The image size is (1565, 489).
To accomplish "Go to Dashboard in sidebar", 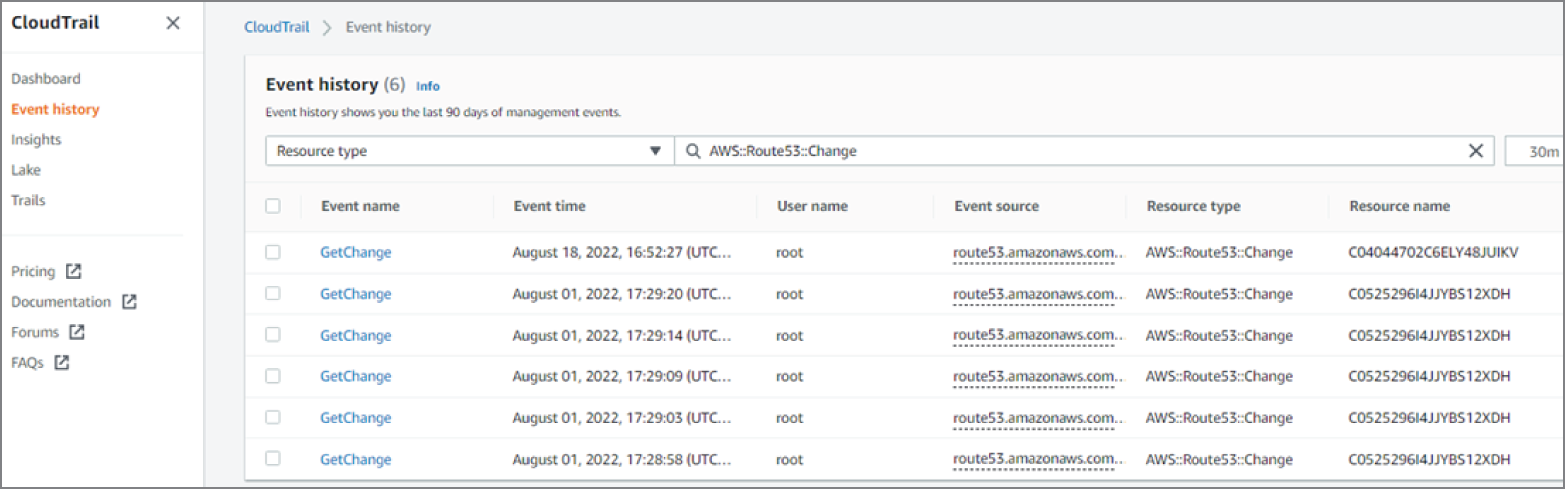I will (46, 78).
